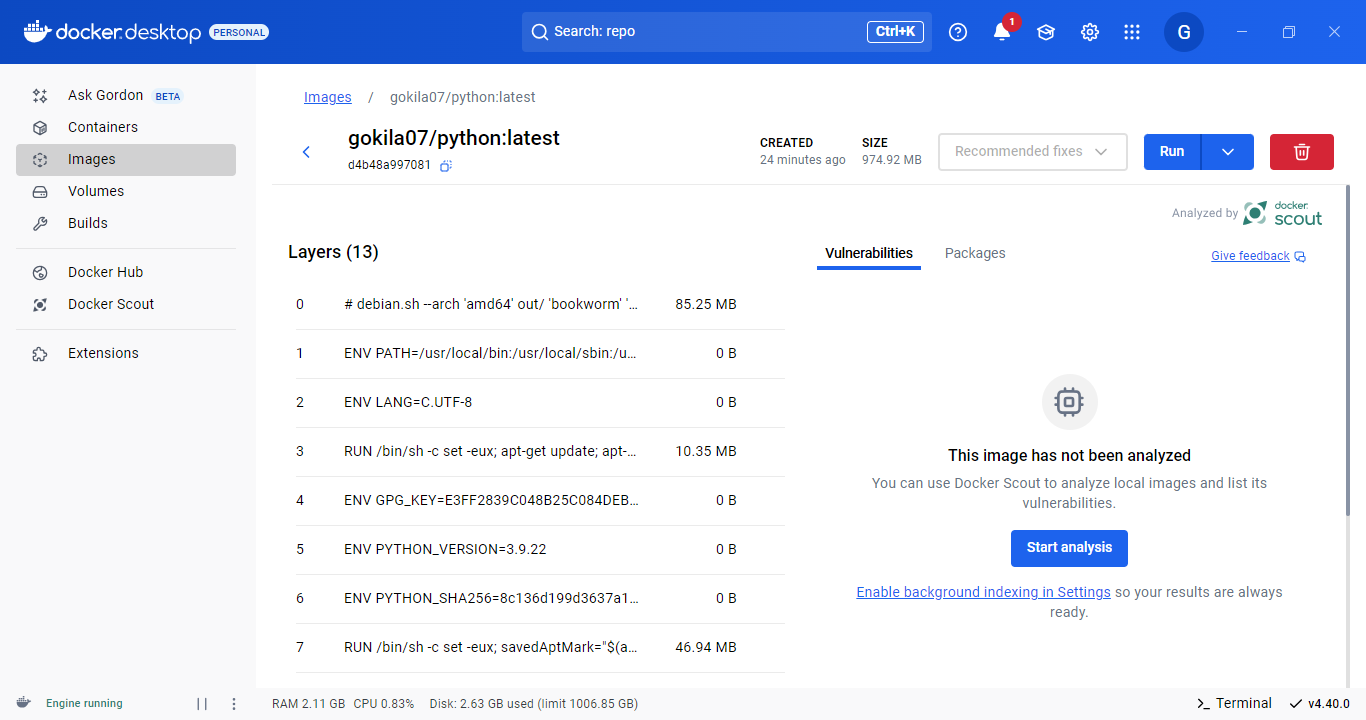Click the image title gokila07/python:latest
1366x720 pixels.
tap(454, 138)
